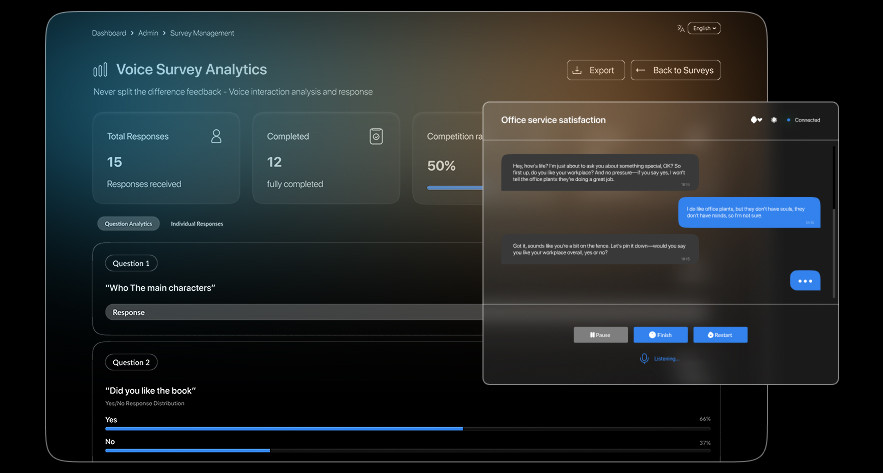Click the Question 2 badge
The width and height of the screenshot is (883, 473).
pyautogui.click(x=131, y=362)
